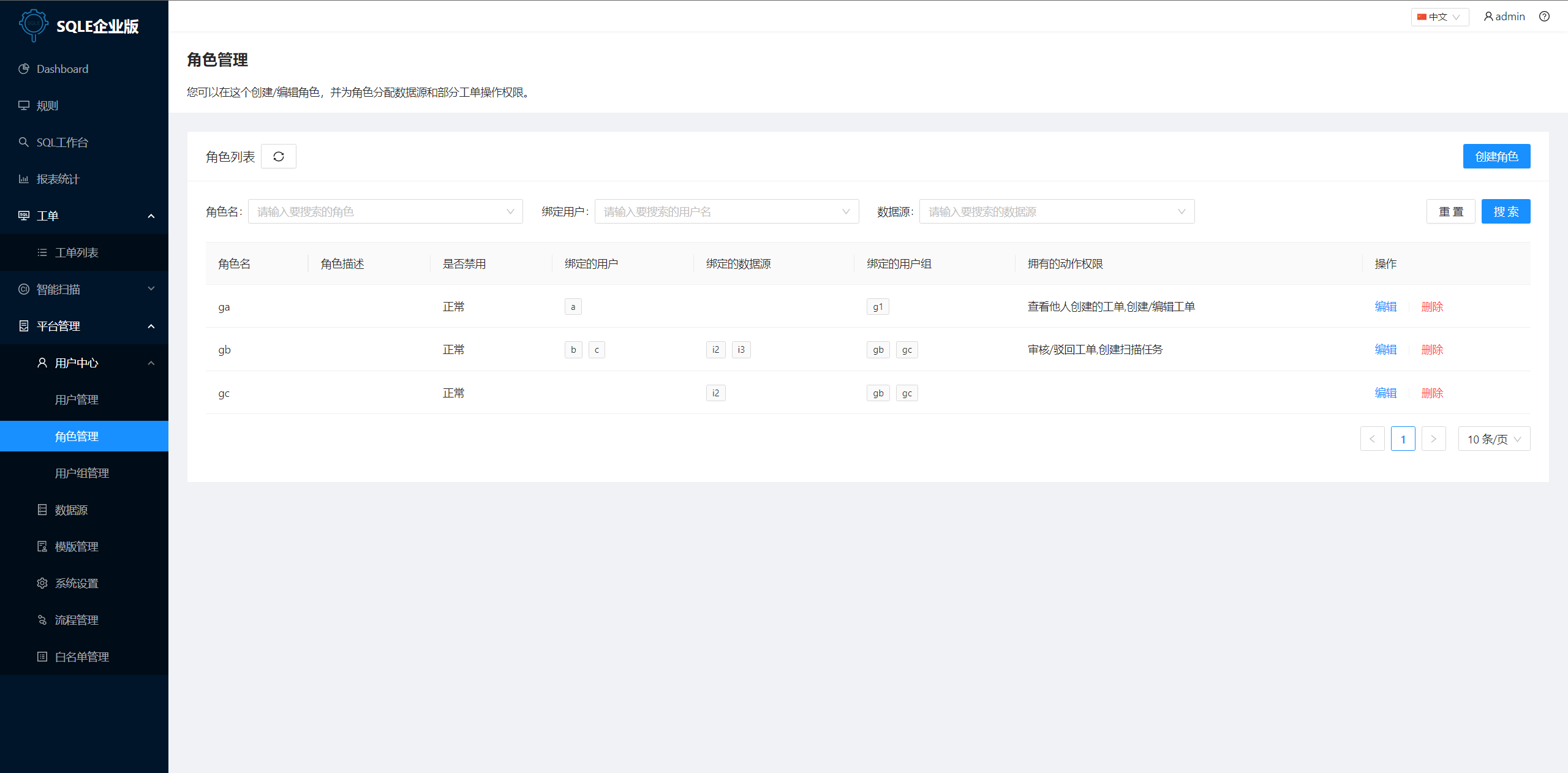1568x773 pixels.
Task: Click the 工单 menu icon
Action: [x=24, y=216]
